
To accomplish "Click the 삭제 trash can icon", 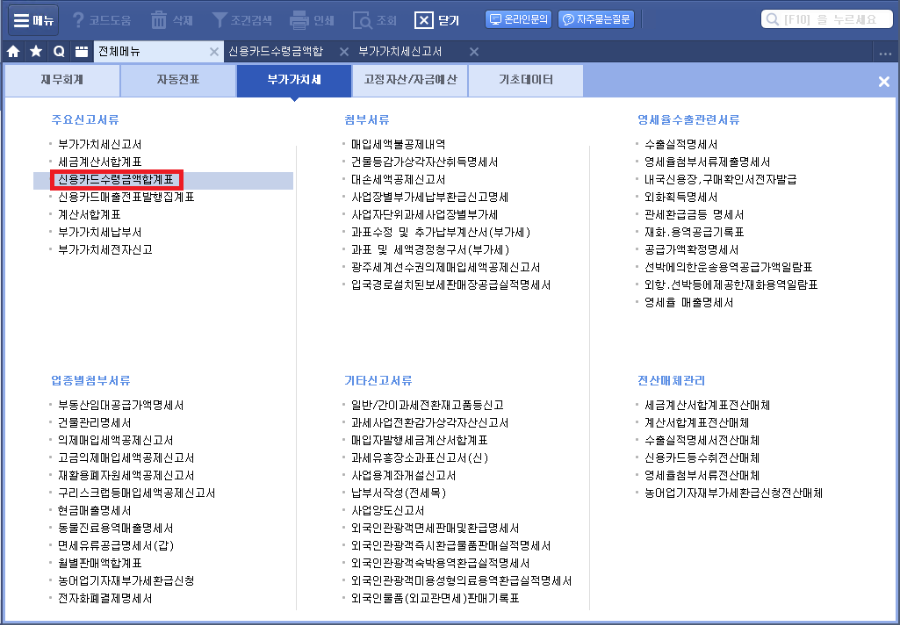I will [x=158, y=20].
